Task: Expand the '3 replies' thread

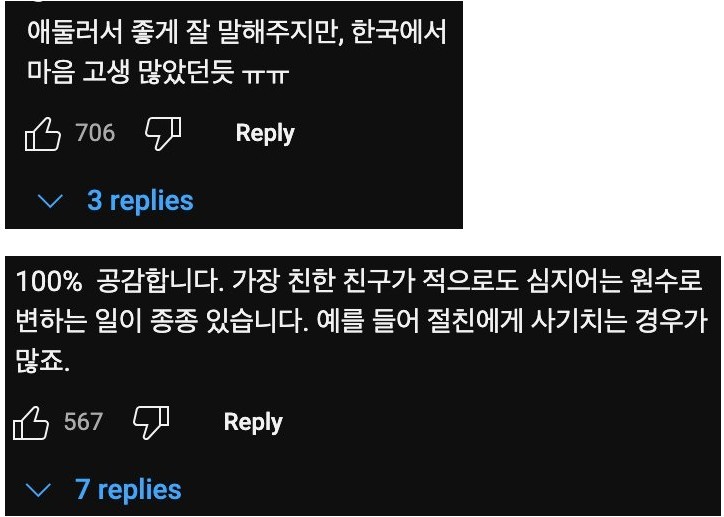Action: coord(140,201)
